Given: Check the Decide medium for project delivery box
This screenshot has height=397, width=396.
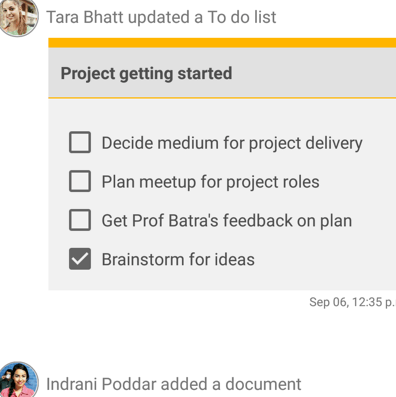Looking at the screenshot, I should pyautogui.click(x=80, y=142).
